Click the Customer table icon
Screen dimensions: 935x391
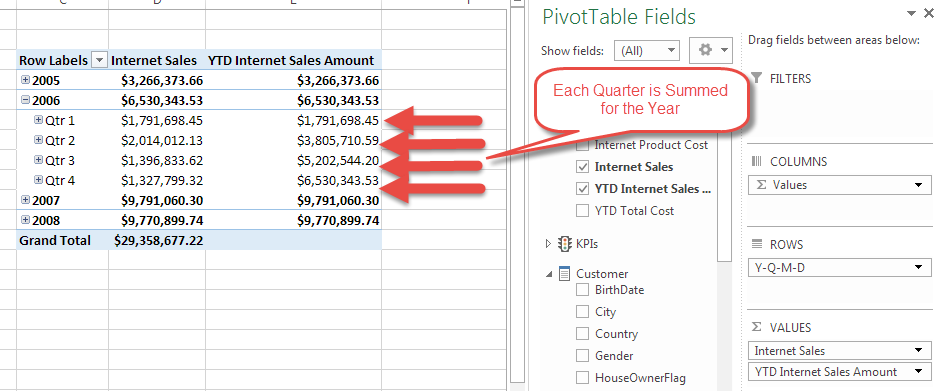tap(564, 274)
